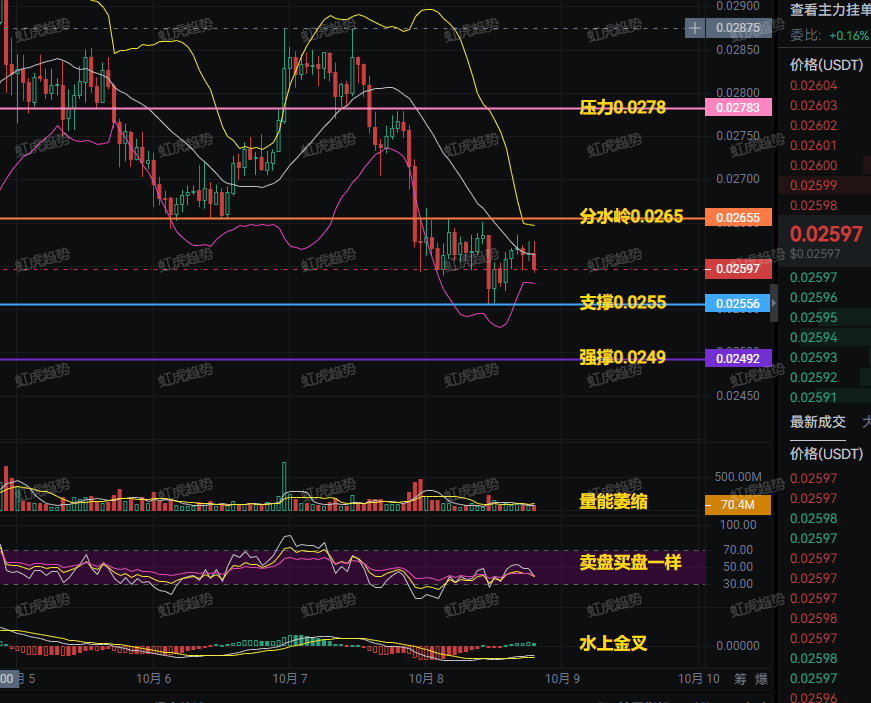Click the 10月 10 date on time axis
Viewport: 871px width, 703px height.
pos(699,679)
